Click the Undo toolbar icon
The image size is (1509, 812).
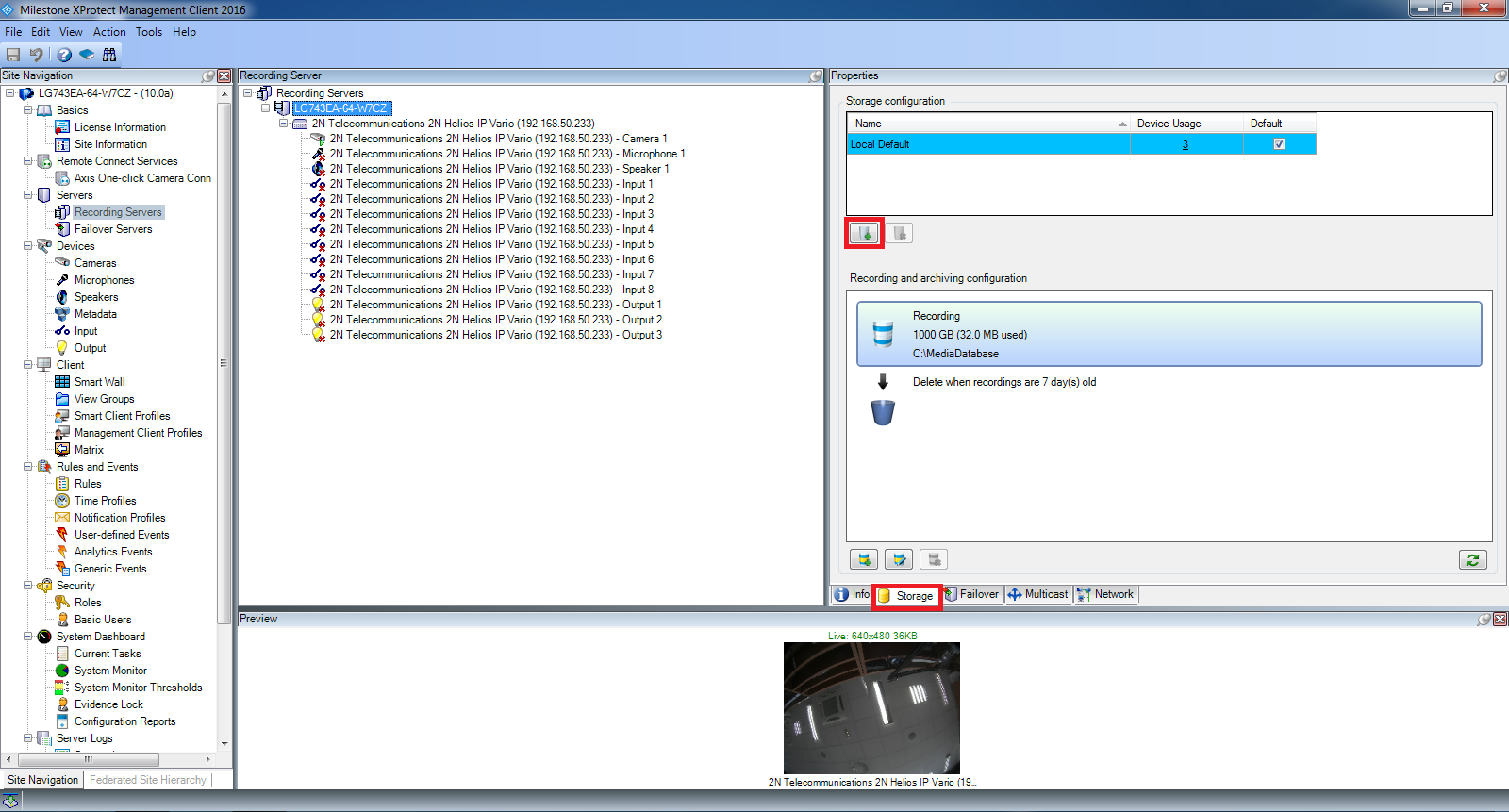37,55
